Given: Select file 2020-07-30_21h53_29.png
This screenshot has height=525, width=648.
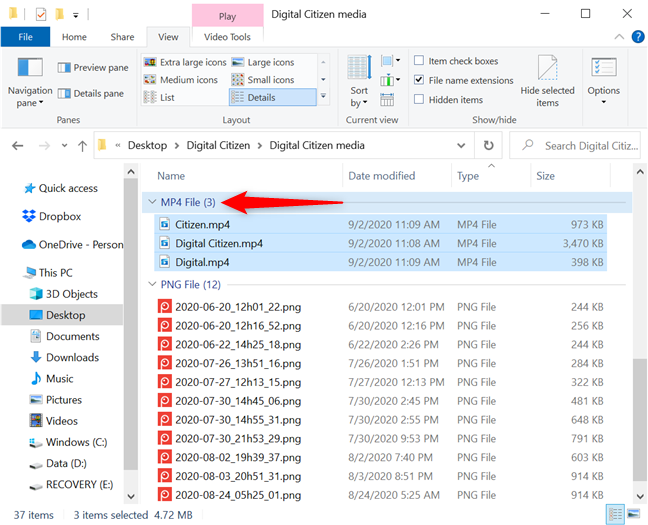Looking at the screenshot, I should tap(380, 439).
